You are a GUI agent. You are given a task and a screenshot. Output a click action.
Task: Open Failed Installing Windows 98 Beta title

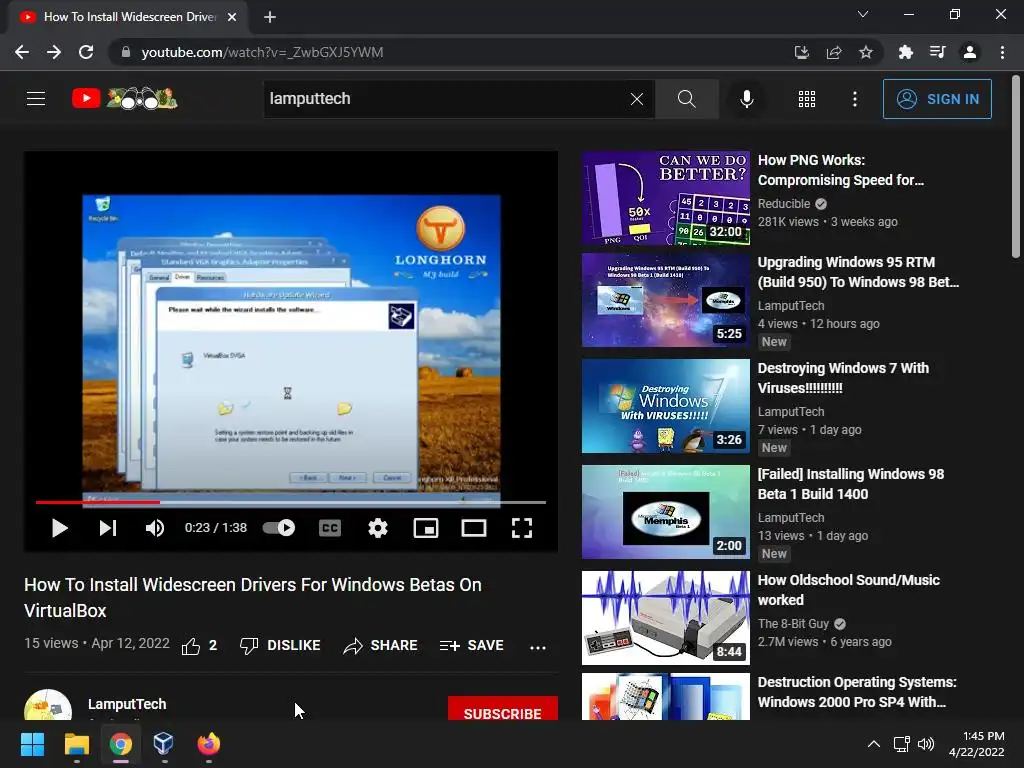click(x=850, y=484)
